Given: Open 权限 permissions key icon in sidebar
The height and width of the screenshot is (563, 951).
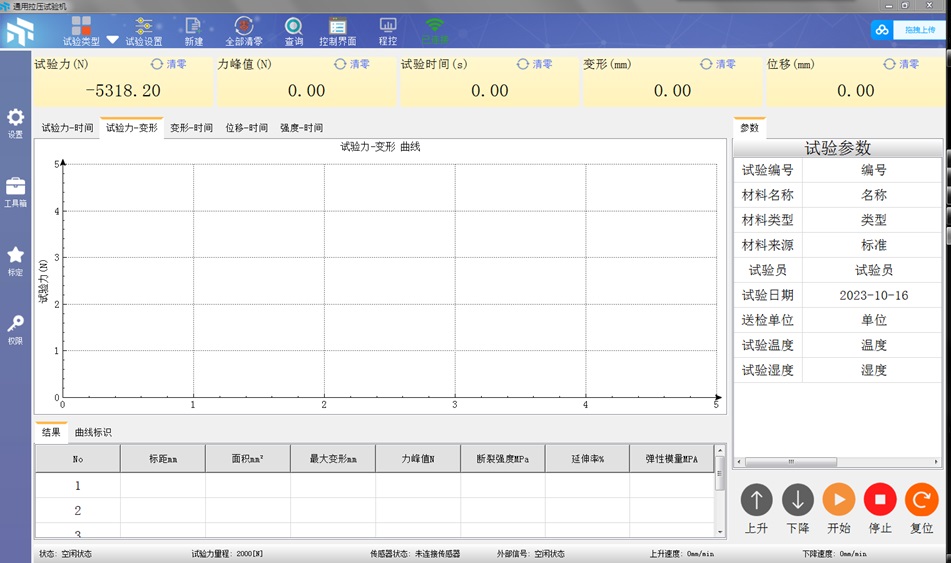Looking at the screenshot, I should 15,329.
